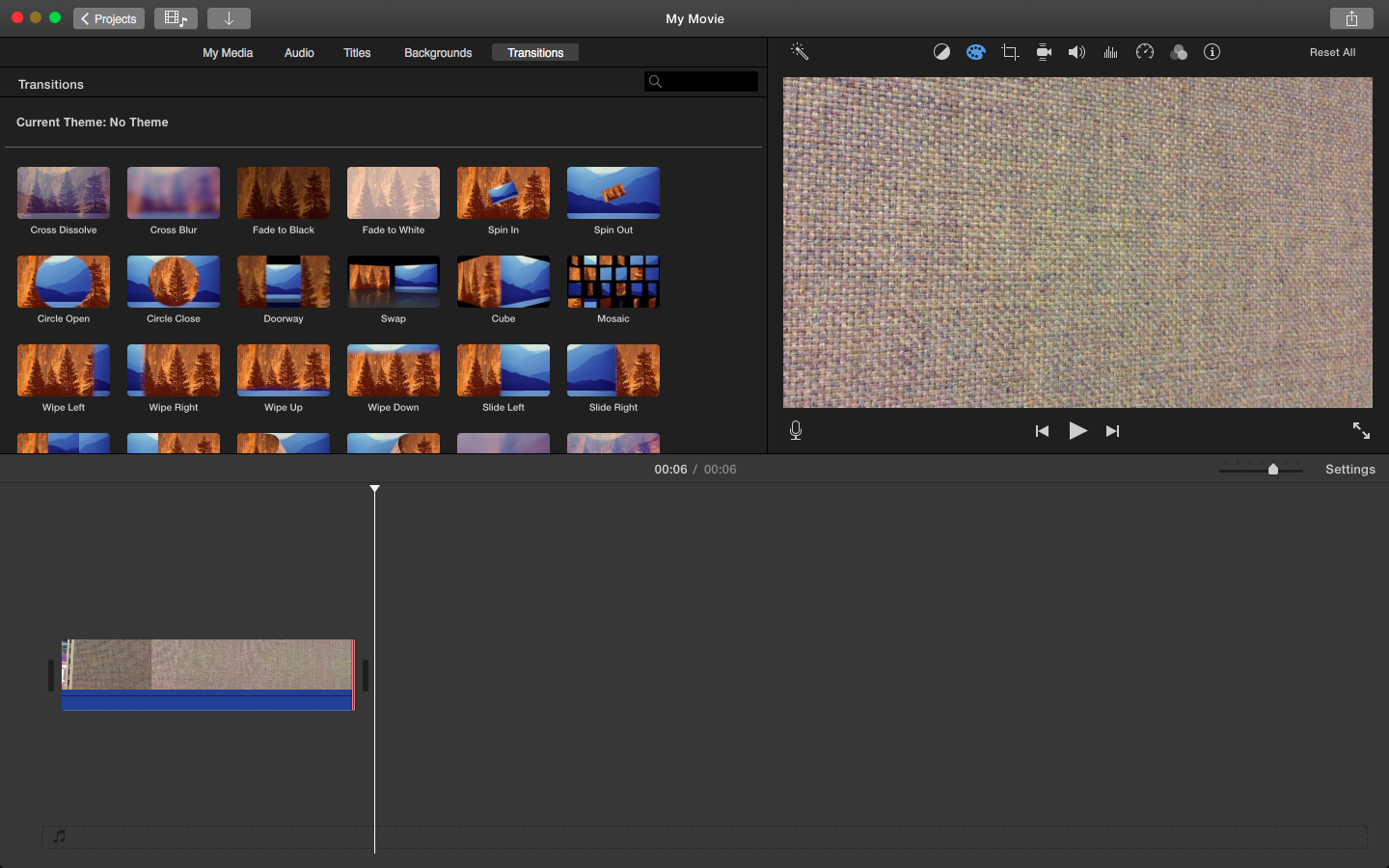This screenshot has height=868, width=1389.
Task: Open the volume adjustment controls
Action: click(x=1076, y=52)
